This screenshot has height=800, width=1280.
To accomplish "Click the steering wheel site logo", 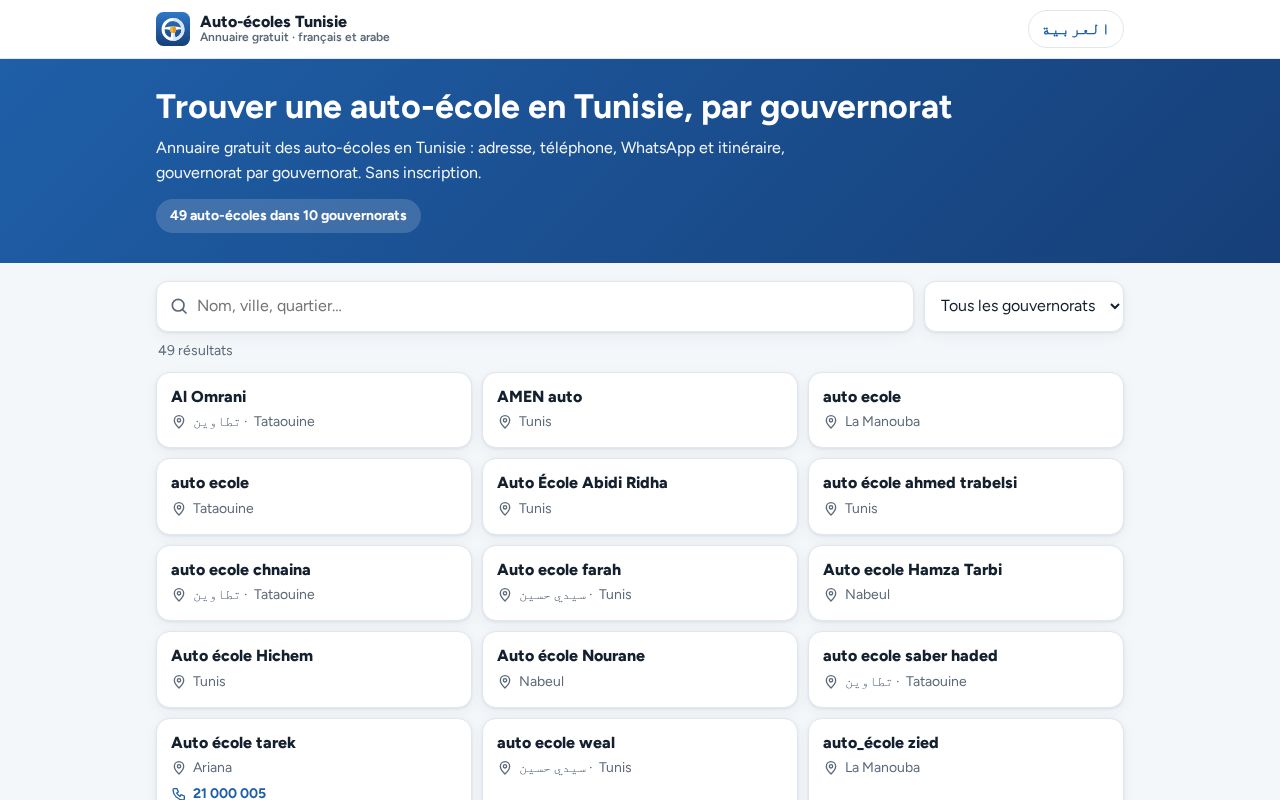I will pyautogui.click(x=173, y=29).
